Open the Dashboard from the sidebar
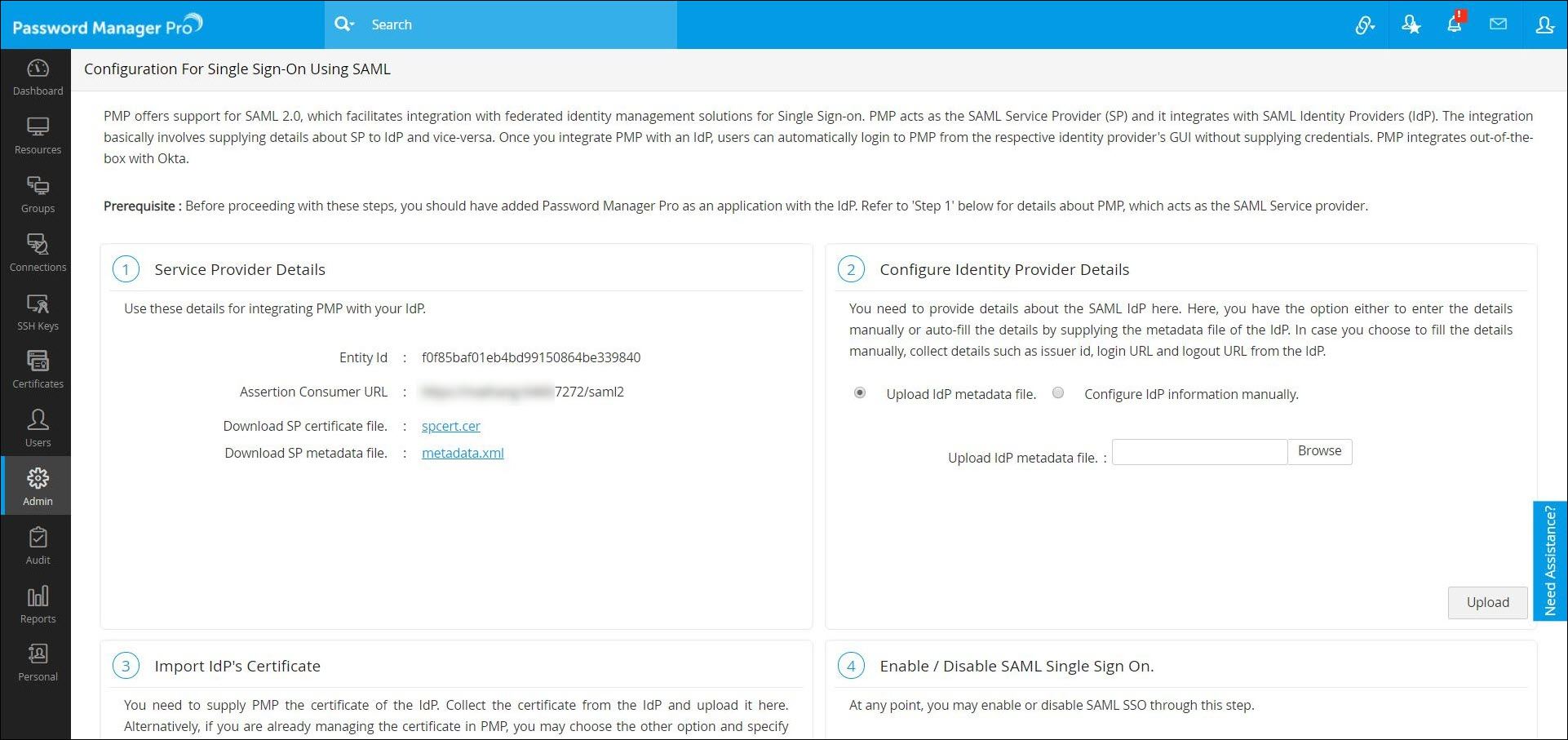 tap(38, 78)
